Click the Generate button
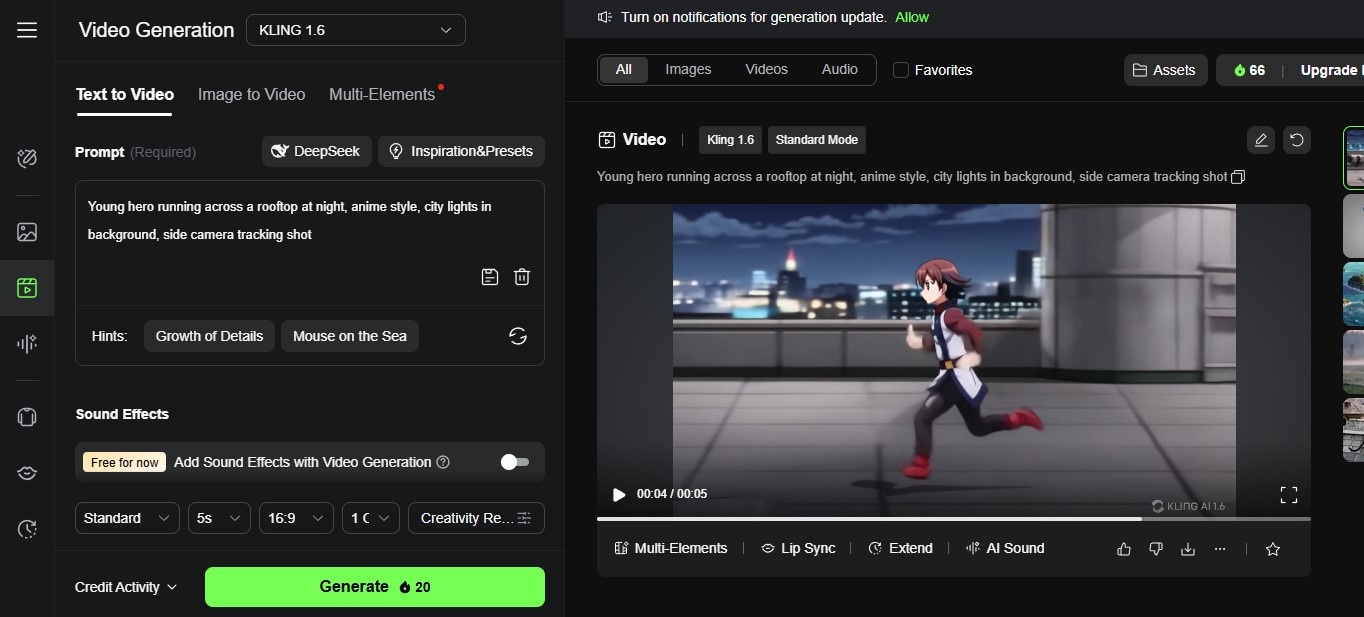The height and width of the screenshot is (617, 1364). pyautogui.click(x=375, y=587)
